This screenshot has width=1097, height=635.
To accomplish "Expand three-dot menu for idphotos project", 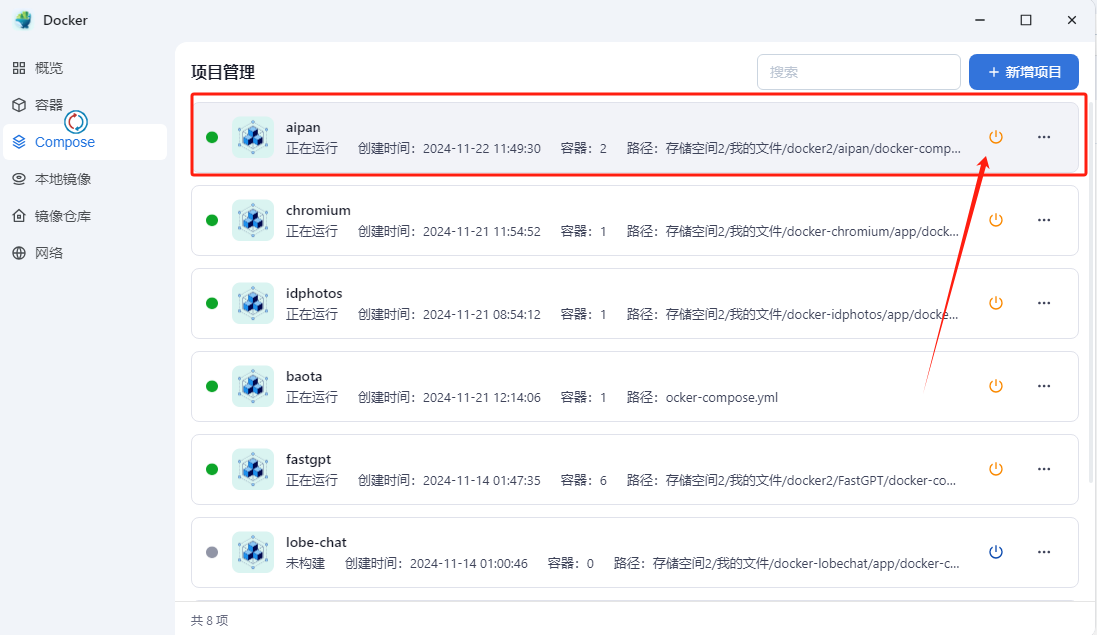I will [1044, 303].
